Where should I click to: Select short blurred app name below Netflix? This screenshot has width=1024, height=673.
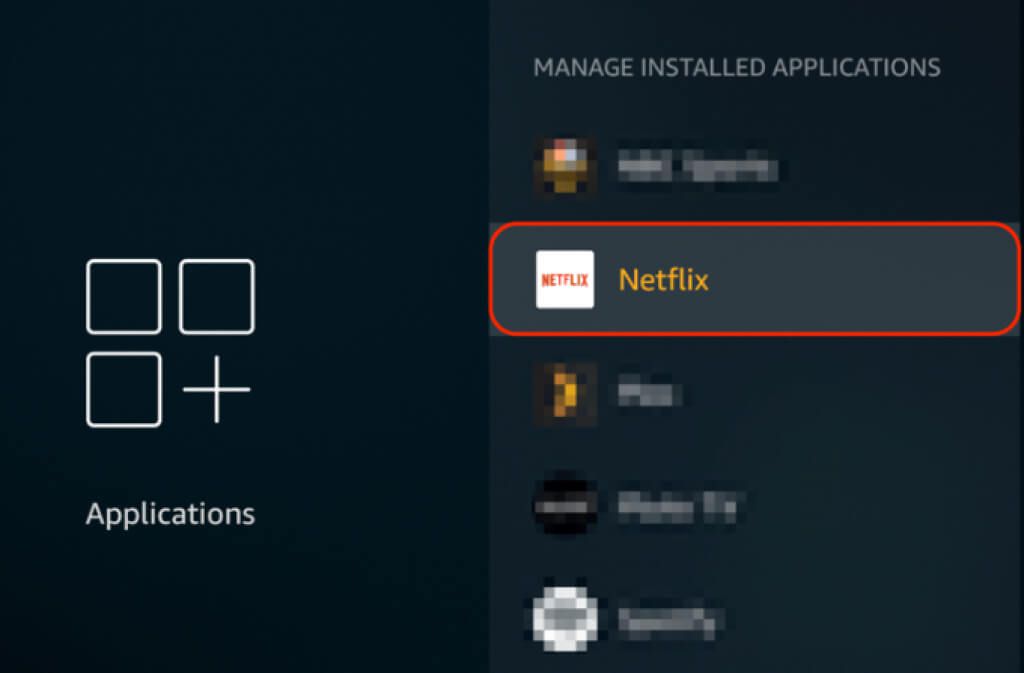point(649,393)
